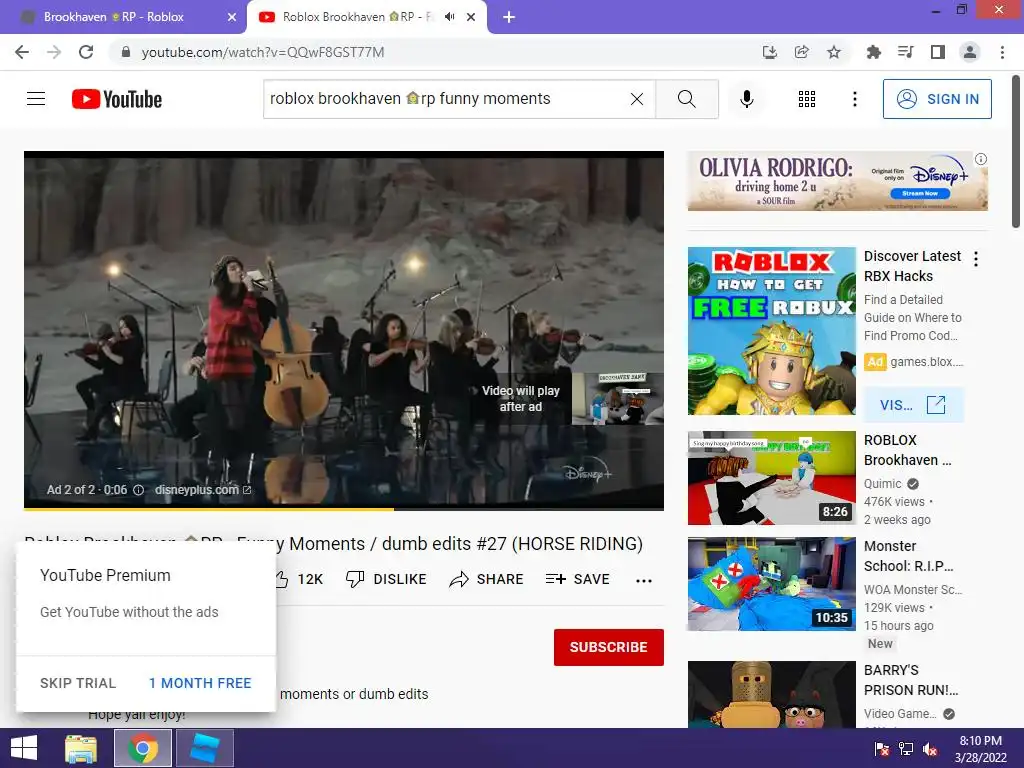Play Monster School R.I.P. 10:35 thumbnail
Viewport: 1024px width, 768px height.
[x=771, y=584]
